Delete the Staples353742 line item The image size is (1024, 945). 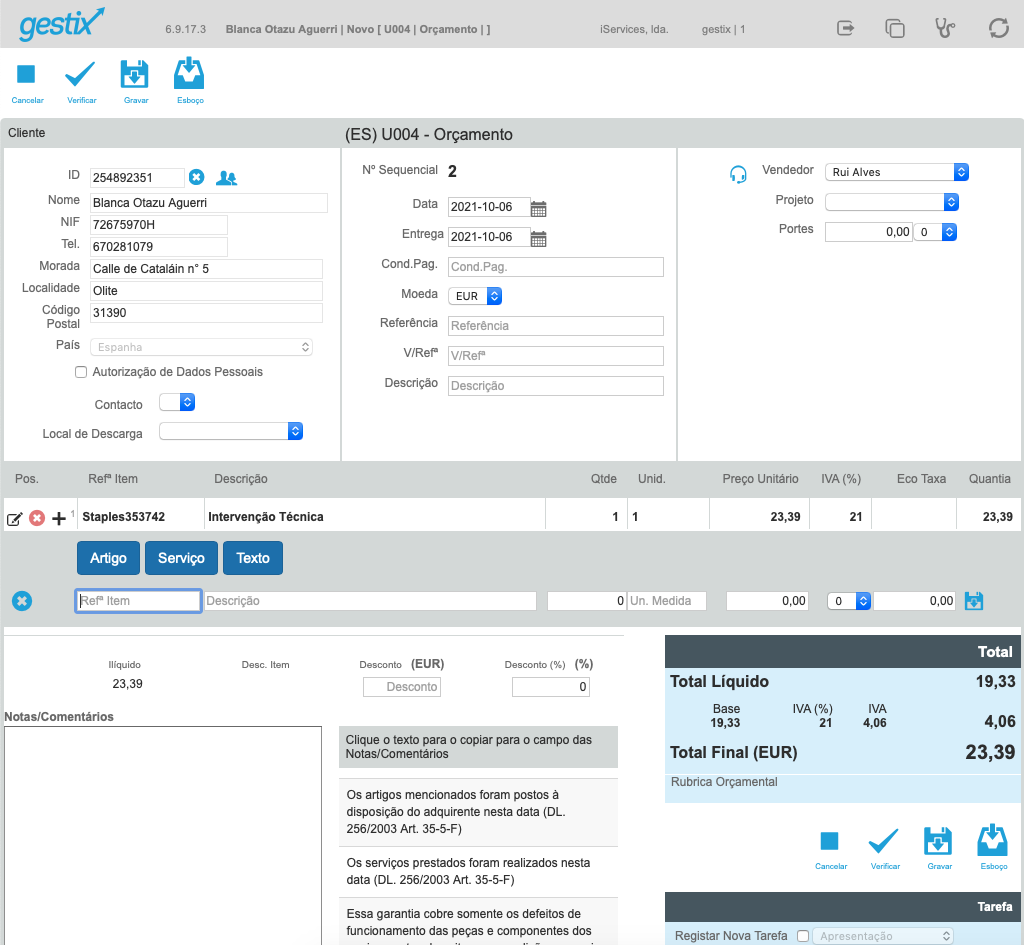(37, 518)
